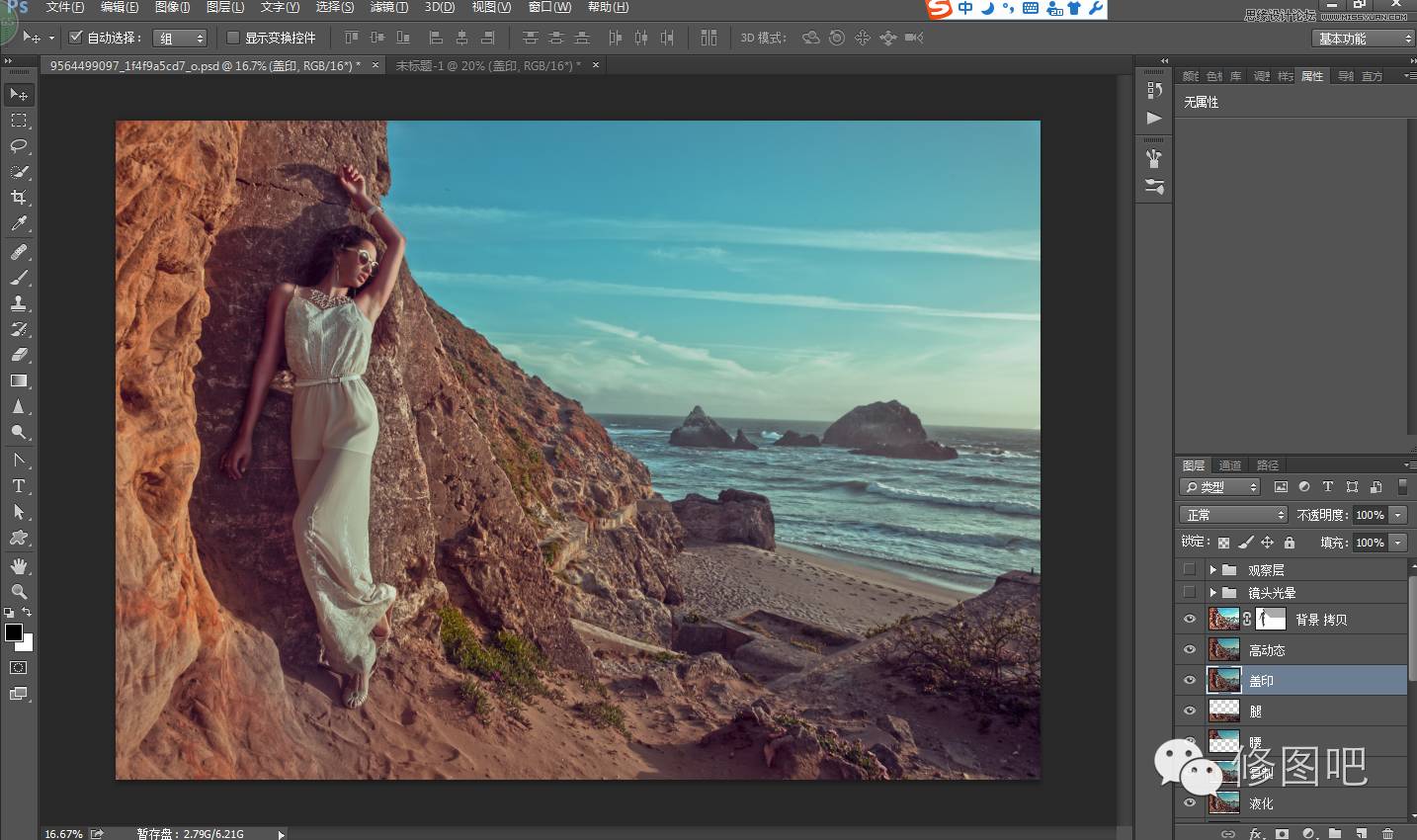Open the 不透明度 slider arrow
This screenshot has width=1417, height=840.
click(1397, 515)
